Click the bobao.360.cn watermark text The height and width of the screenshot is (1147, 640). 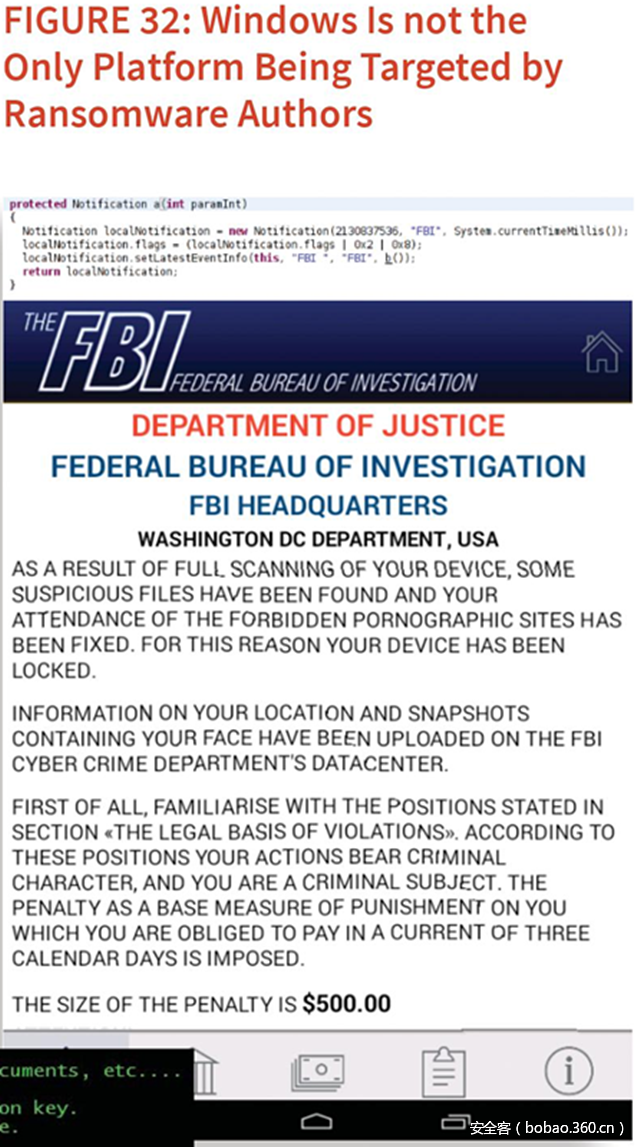pos(551,1128)
